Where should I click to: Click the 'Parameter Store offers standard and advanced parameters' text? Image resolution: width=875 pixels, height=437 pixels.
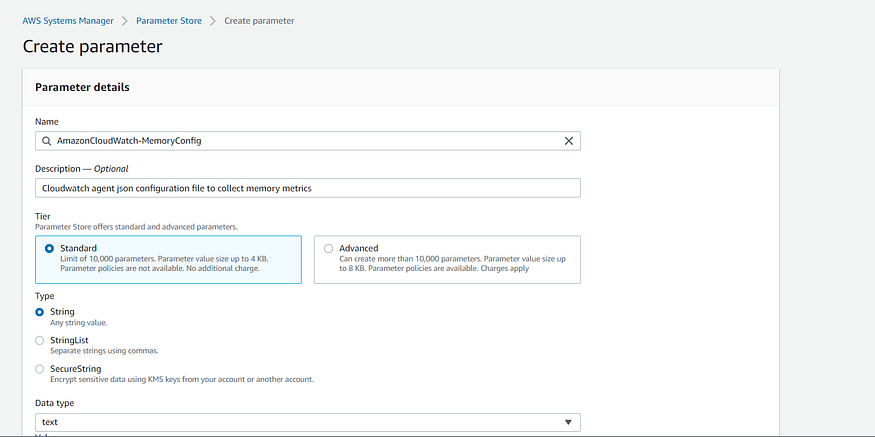click(137, 227)
